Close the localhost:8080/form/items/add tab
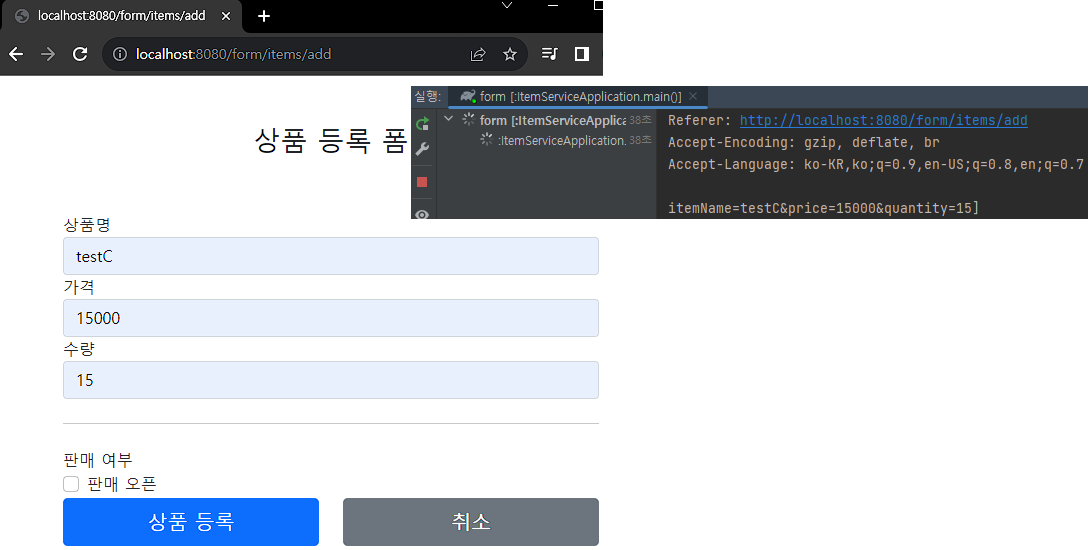 (x=226, y=16)
